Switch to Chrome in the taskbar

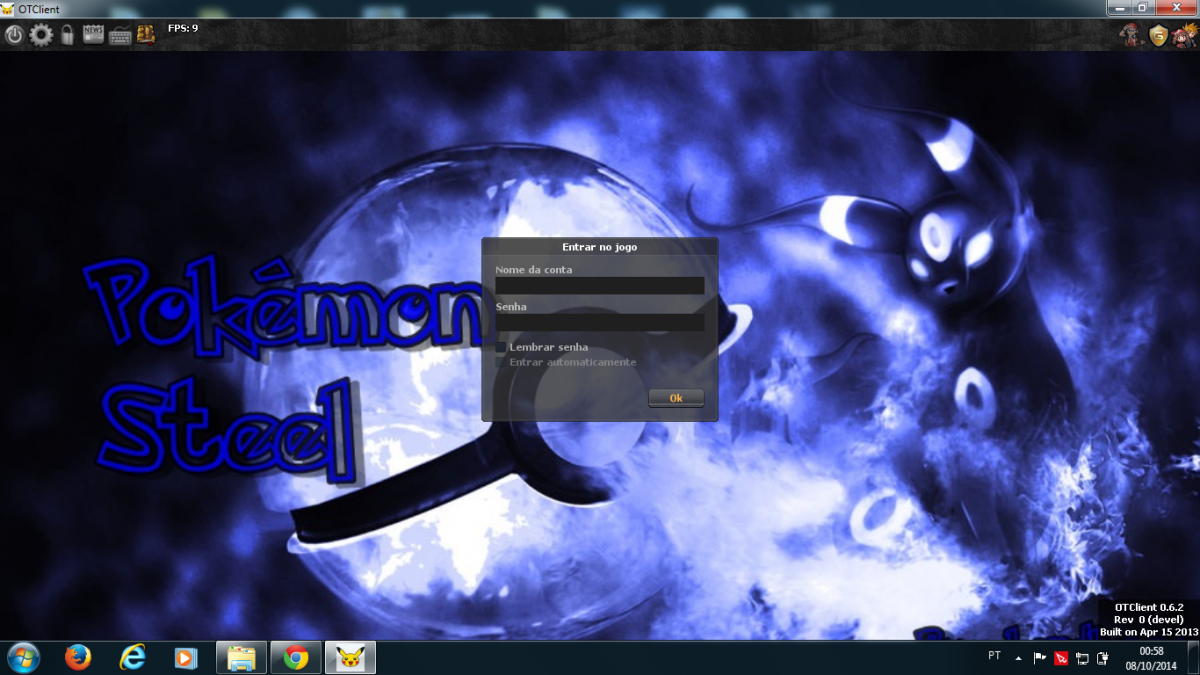[x=295, y=657]
